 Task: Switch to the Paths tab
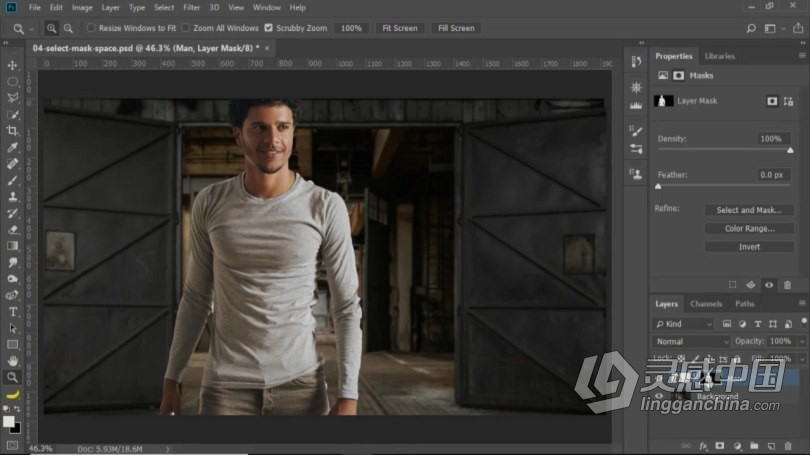744,304
